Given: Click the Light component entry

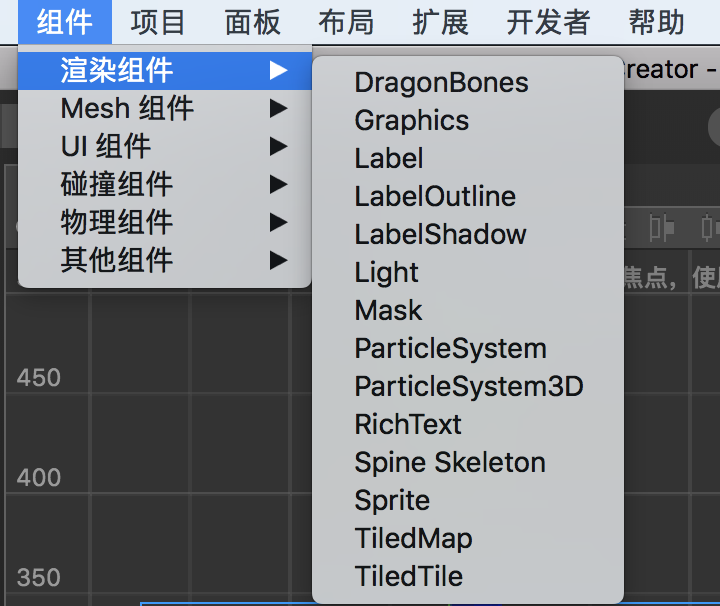Looking at the screenshot, I should click(x=386, y=273).
